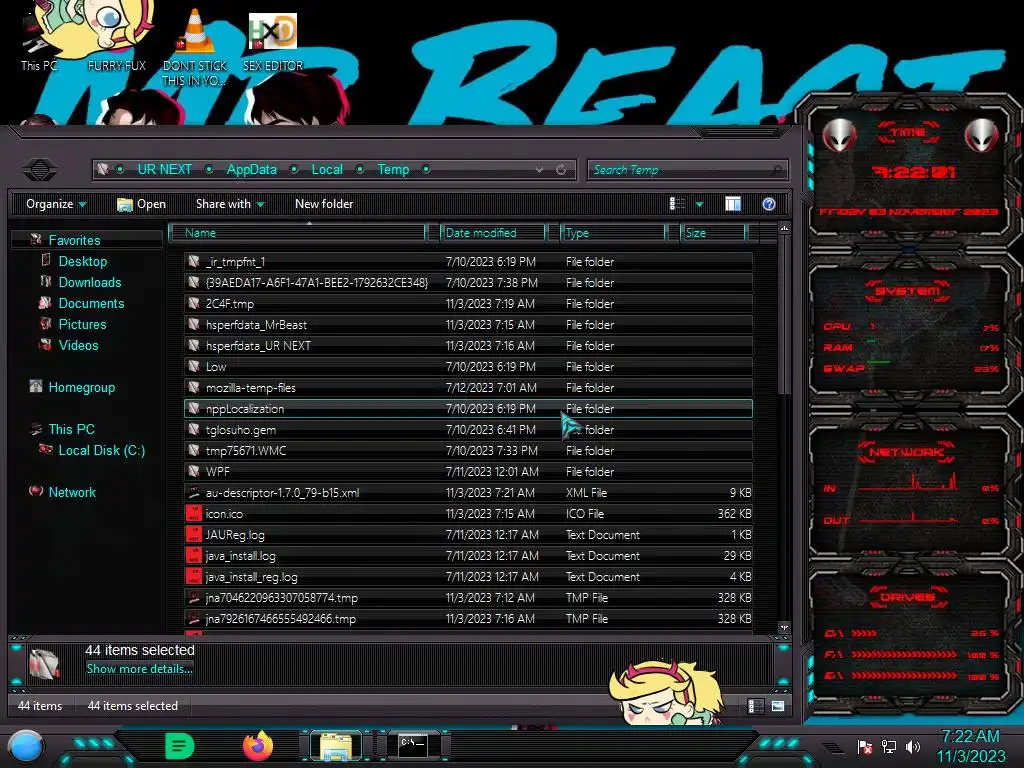Click the DONT STICK THIS desktop icon

[195, 48]
